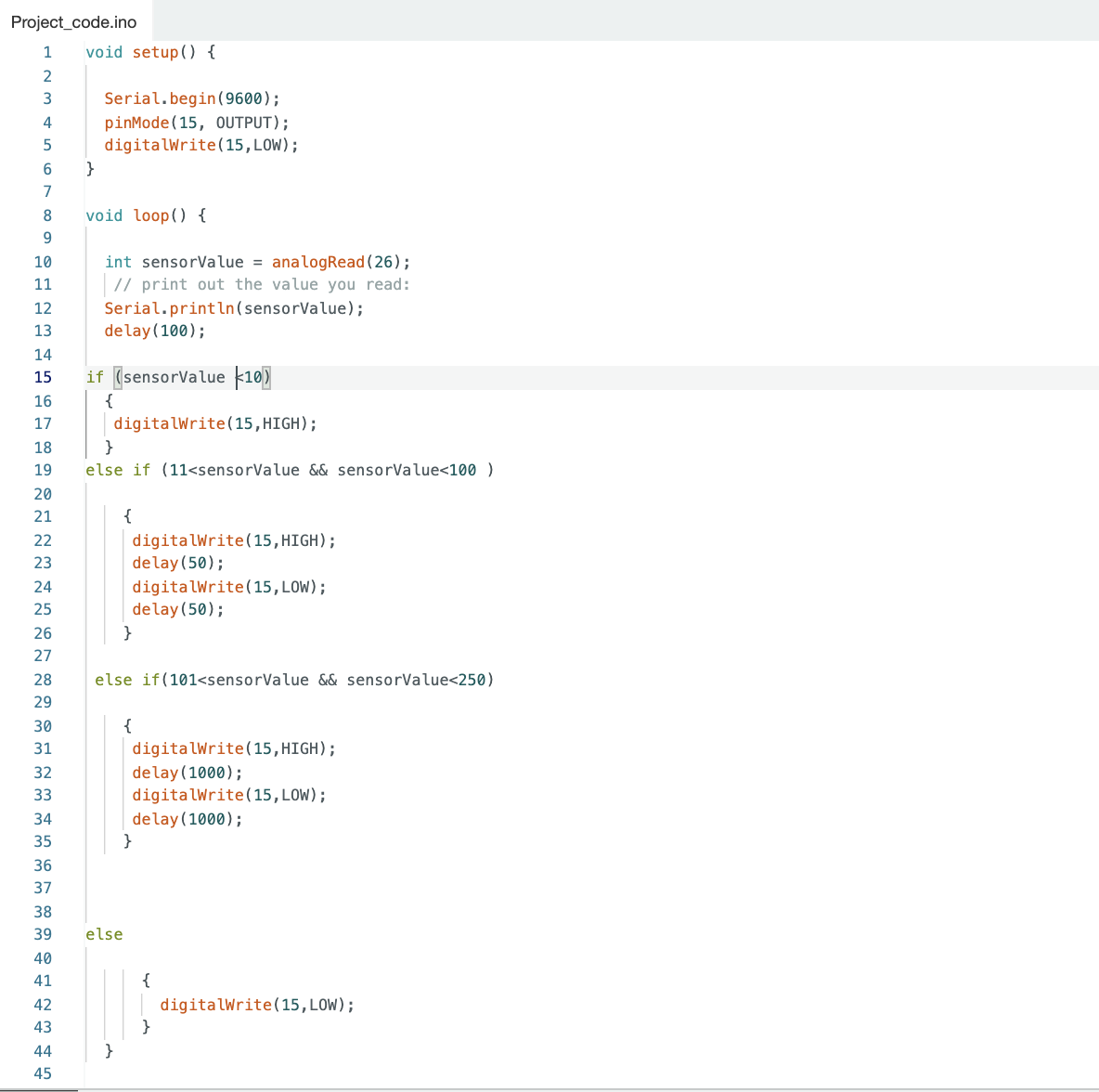Click the void loop() declaration
Screen dimensions: 1099x1092
145,215
